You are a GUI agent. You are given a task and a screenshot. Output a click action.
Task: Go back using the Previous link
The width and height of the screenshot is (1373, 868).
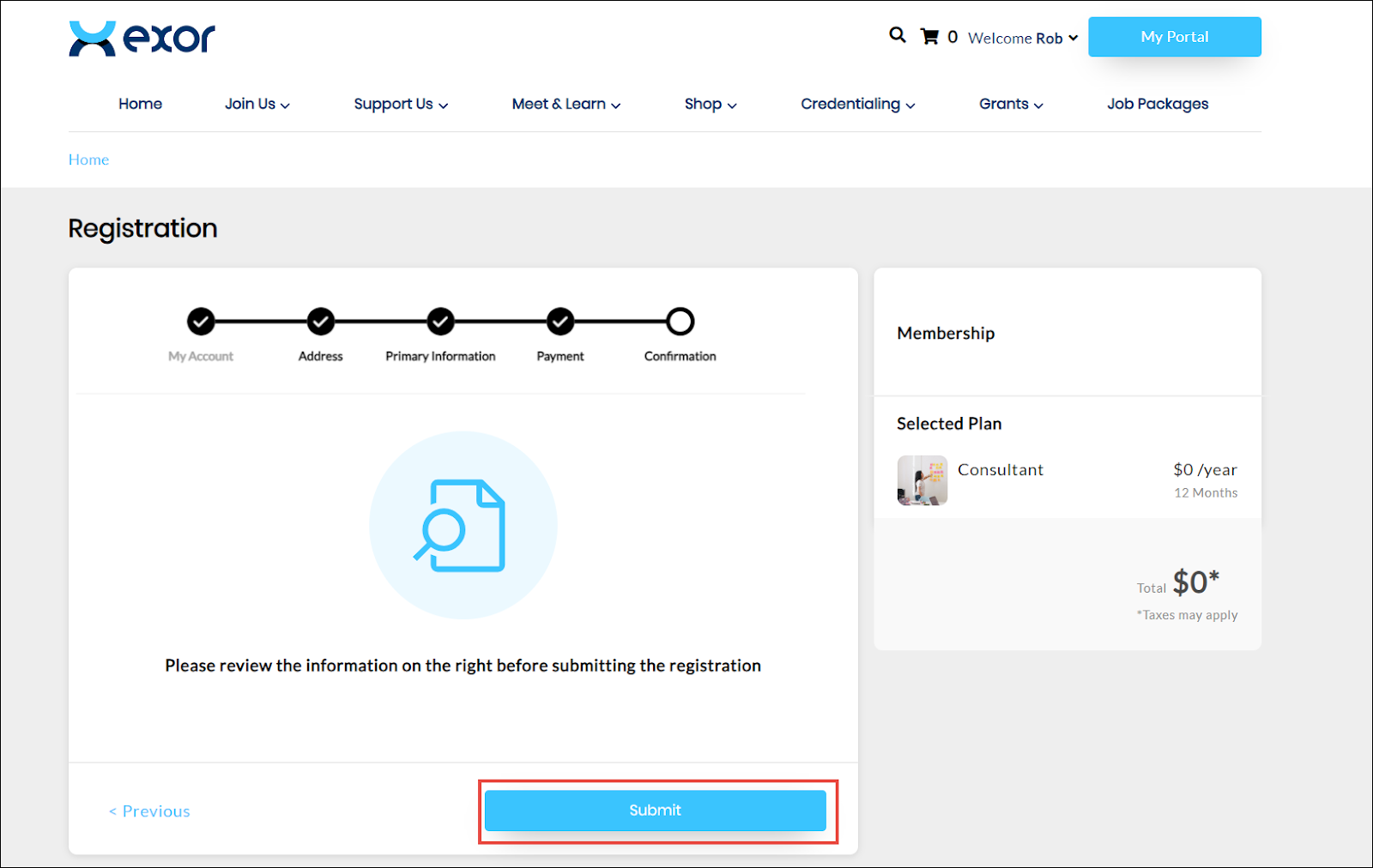click(149, 811)
